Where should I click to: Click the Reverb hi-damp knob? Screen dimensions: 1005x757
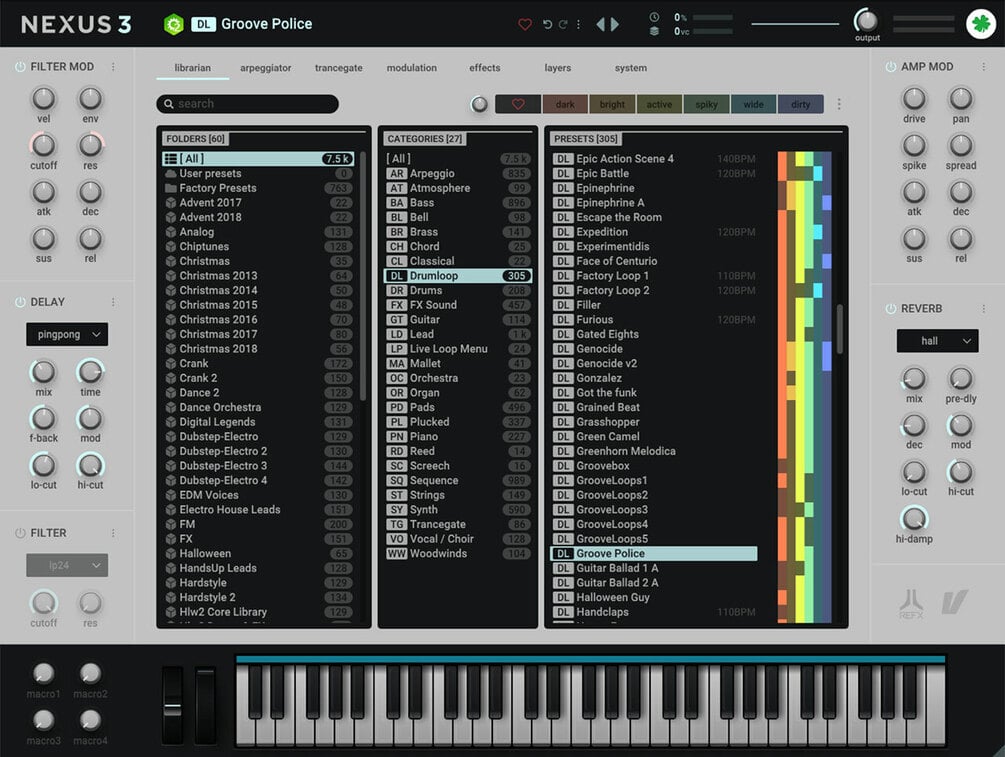(x=914, y=519)
